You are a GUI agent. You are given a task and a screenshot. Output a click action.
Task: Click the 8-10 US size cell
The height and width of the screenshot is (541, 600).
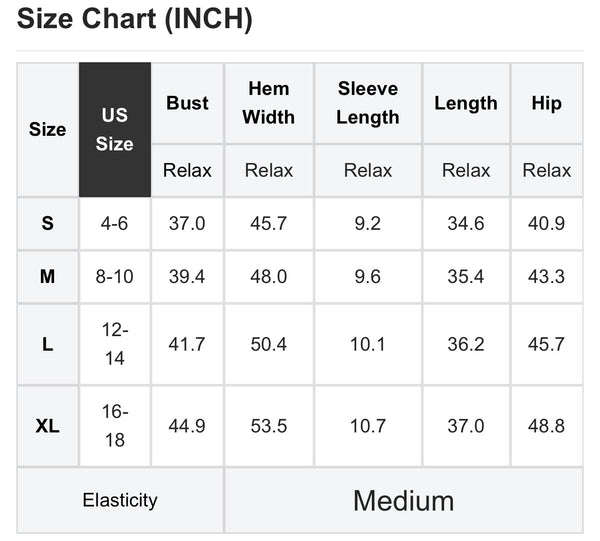click(115, 277)
